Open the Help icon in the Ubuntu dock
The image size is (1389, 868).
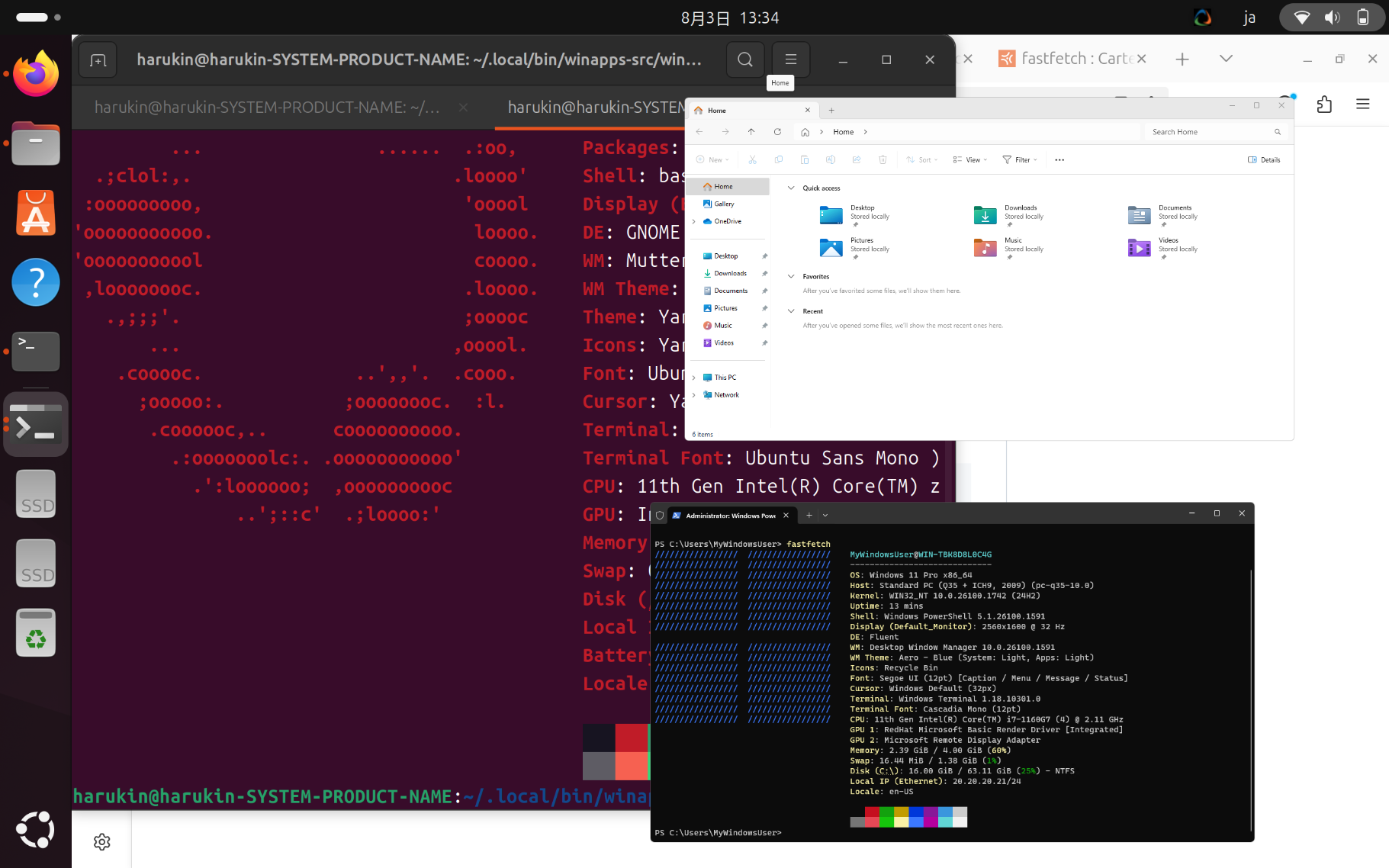point(36,282)
